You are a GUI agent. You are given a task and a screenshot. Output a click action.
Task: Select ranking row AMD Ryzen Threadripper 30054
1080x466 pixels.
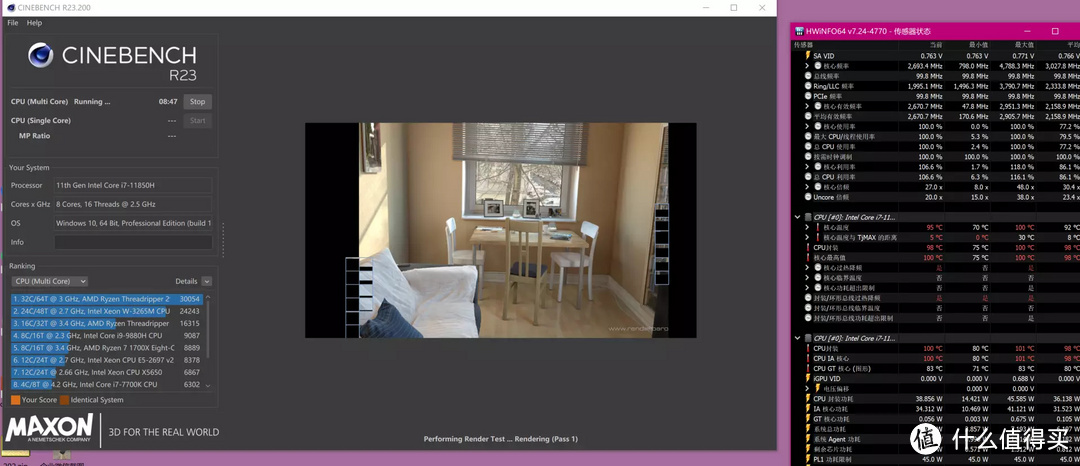(106, 299)
